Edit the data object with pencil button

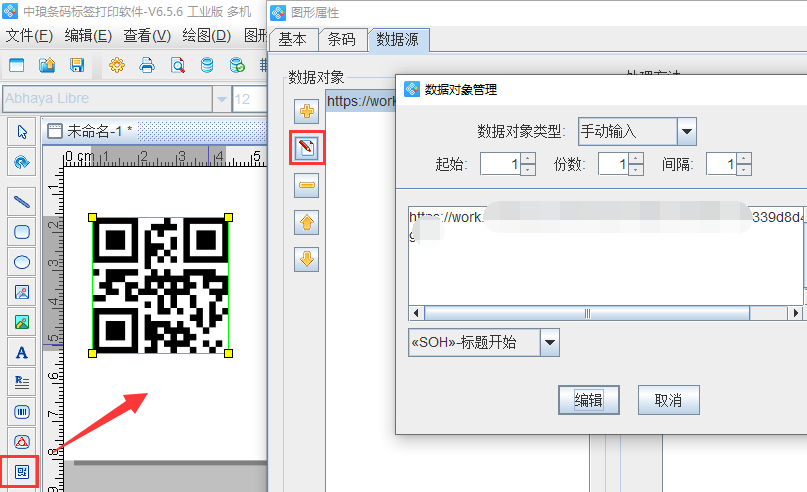(307, 148)
